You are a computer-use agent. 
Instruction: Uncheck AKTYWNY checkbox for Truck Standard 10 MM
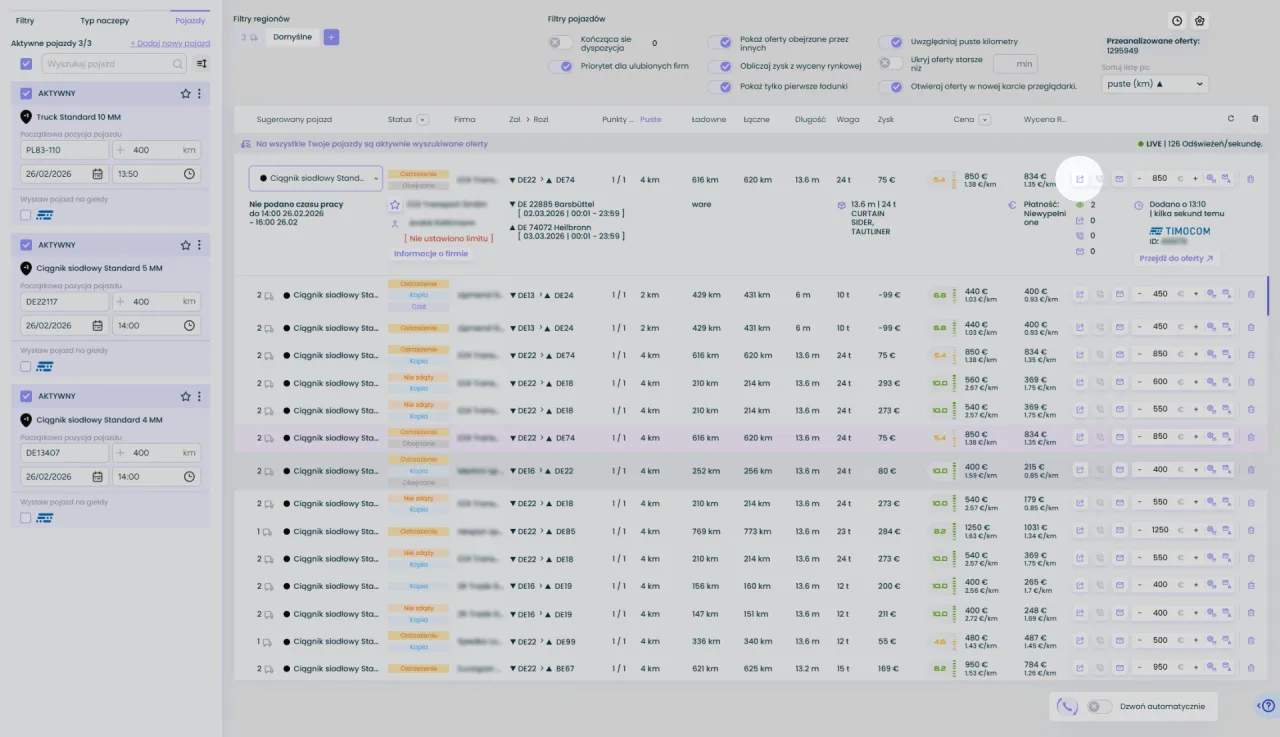coord(26,93)
